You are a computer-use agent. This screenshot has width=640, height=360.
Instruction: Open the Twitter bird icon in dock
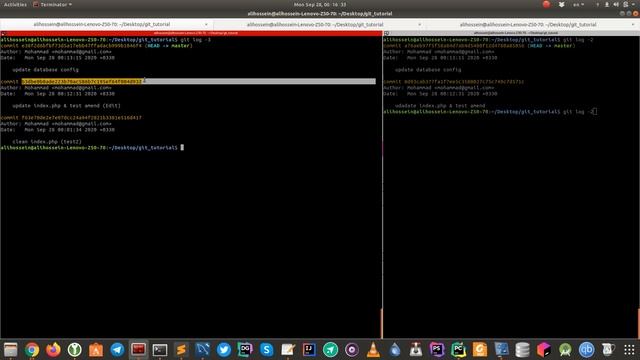pos(224,349)
